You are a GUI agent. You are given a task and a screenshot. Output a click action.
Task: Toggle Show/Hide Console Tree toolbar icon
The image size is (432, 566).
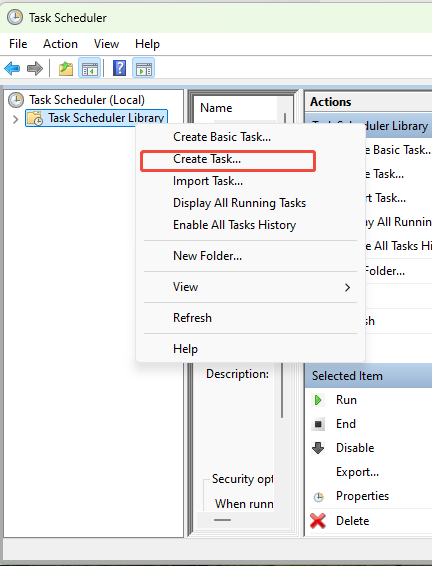90,68
